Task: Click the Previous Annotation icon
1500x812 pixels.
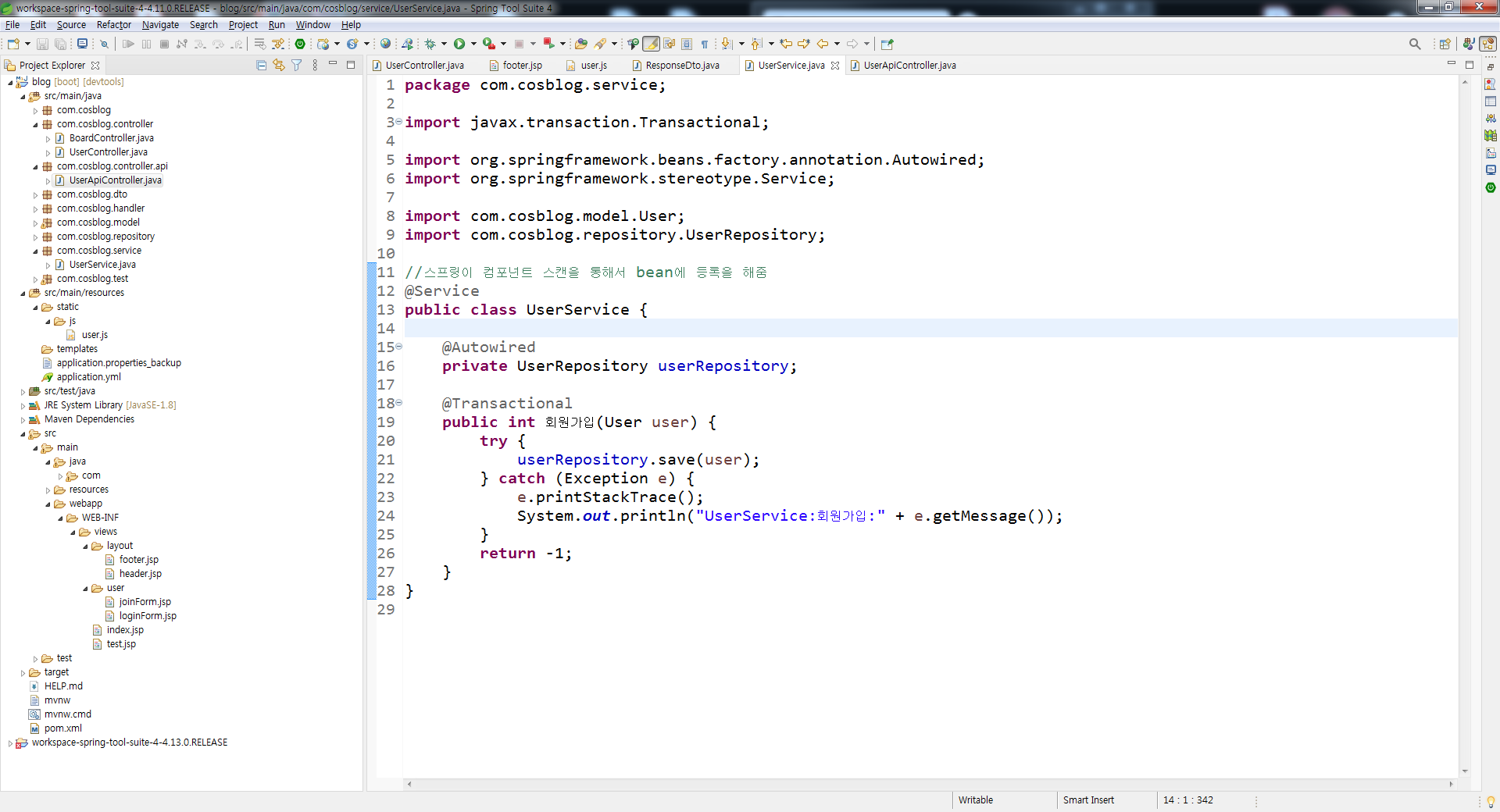Action: point(756,44)
